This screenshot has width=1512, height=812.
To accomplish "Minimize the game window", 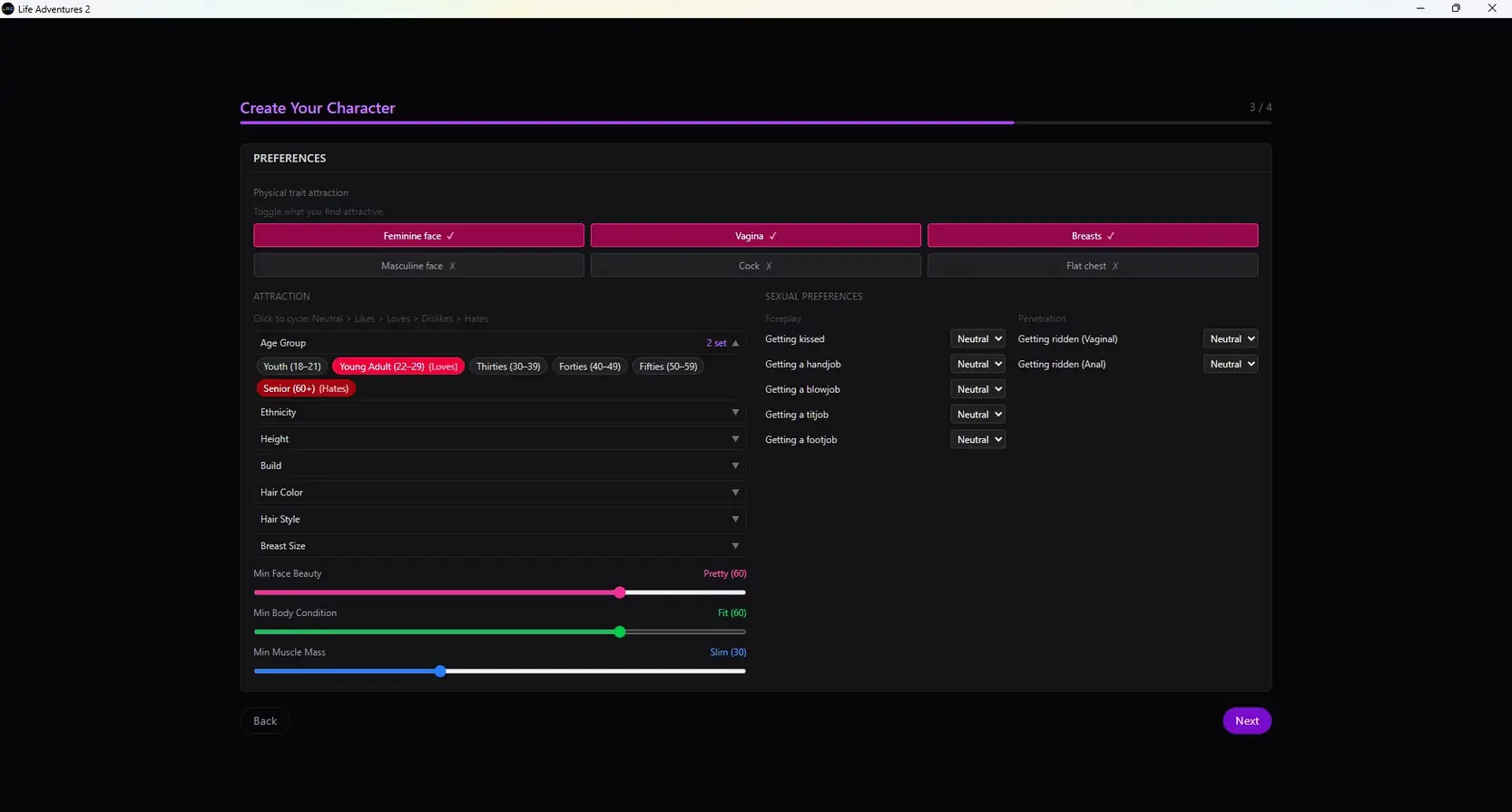I will [x=1420, y=9].
